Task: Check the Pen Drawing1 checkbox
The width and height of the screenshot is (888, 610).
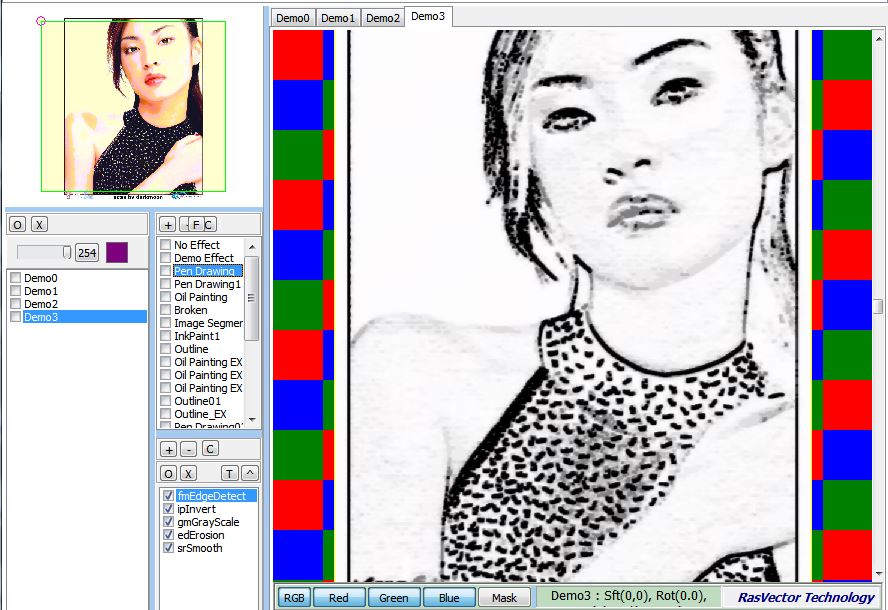Action: (165, 284)
